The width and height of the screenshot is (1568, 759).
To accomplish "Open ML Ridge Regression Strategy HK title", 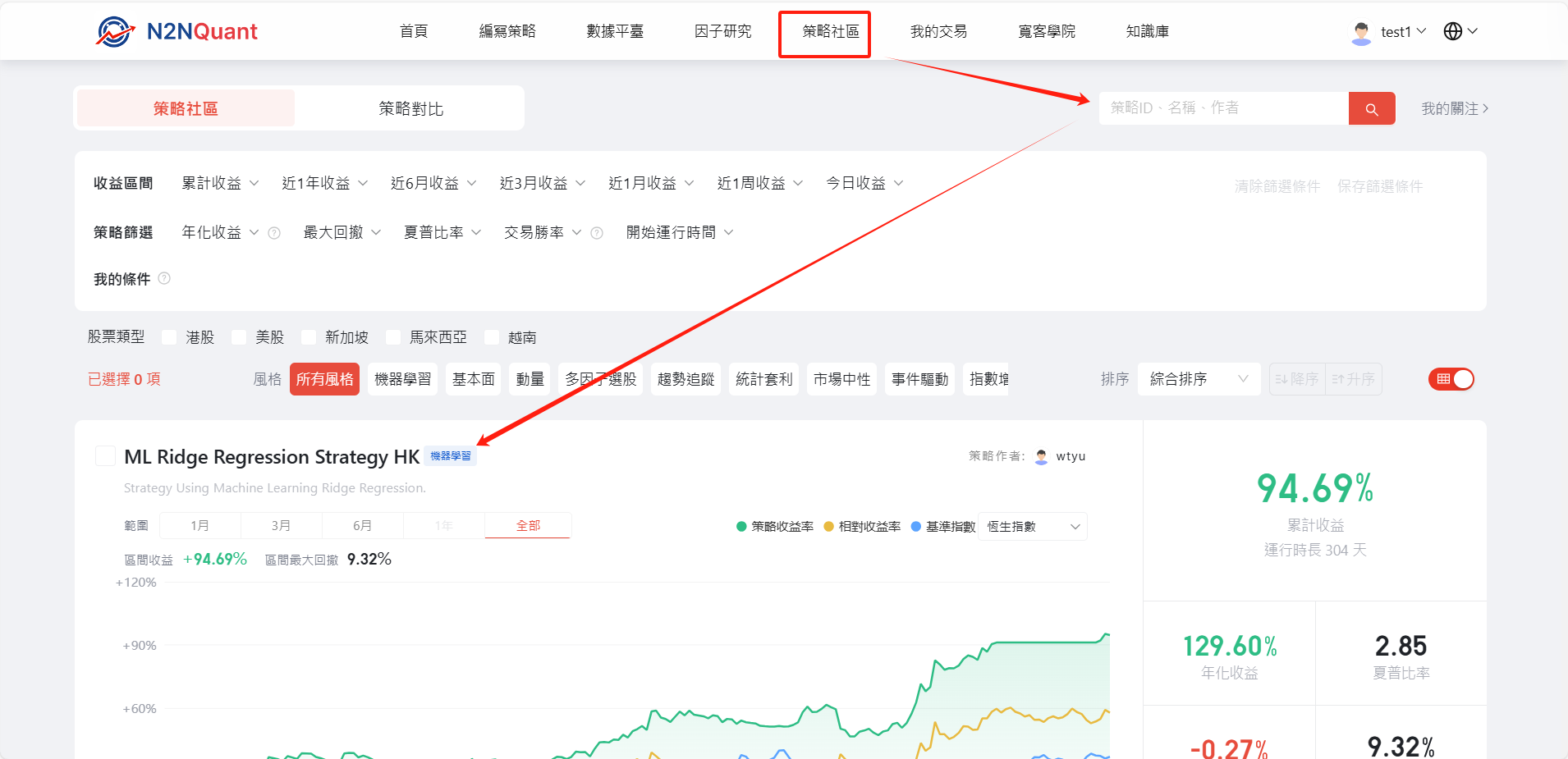I will click(272, 456).
